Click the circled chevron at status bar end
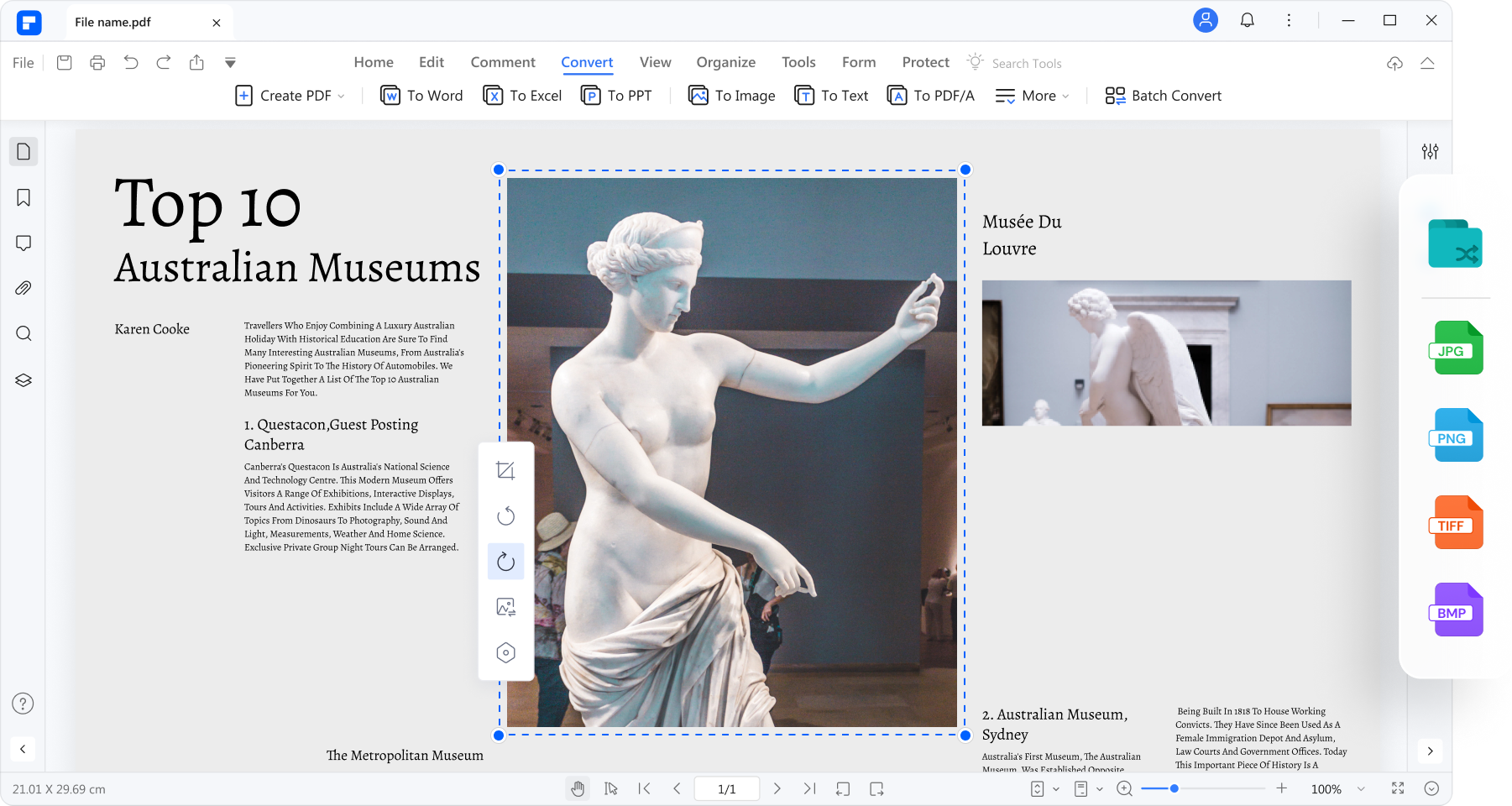 click(1431, 788)
